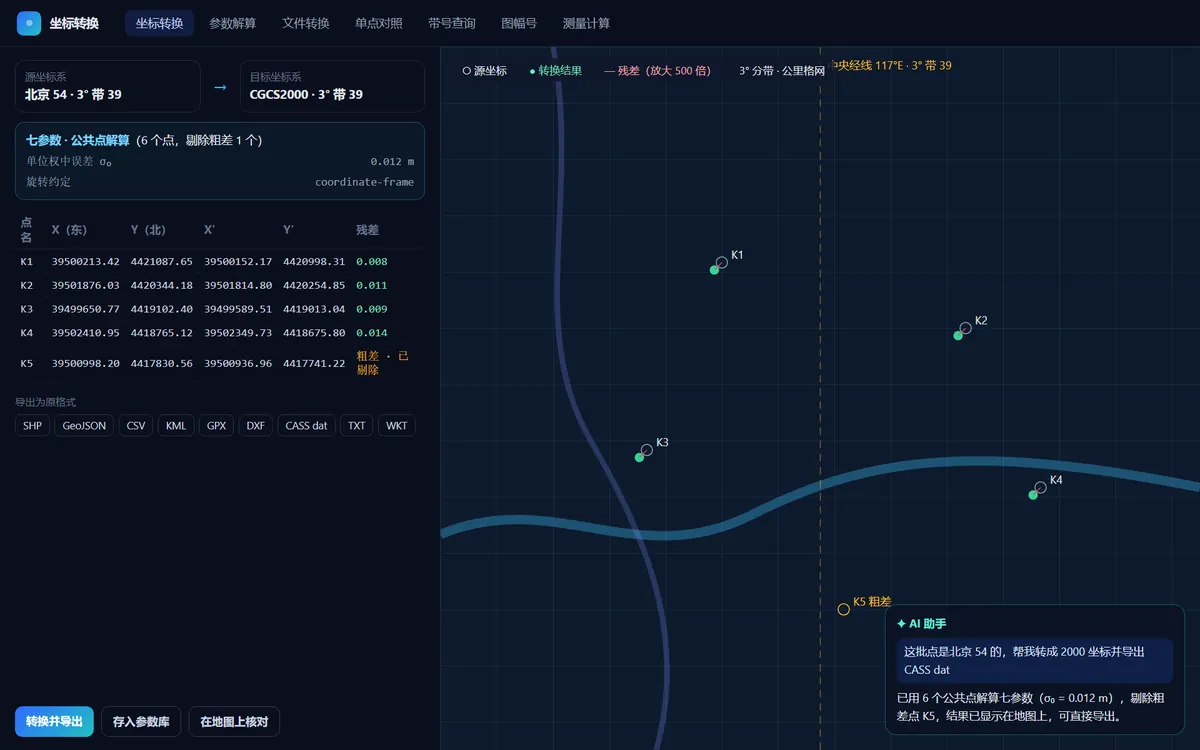Viewport: 1200px width, 750px height.
Task: Click the 在地图上核对 button
Action: (x=234, y=722)
